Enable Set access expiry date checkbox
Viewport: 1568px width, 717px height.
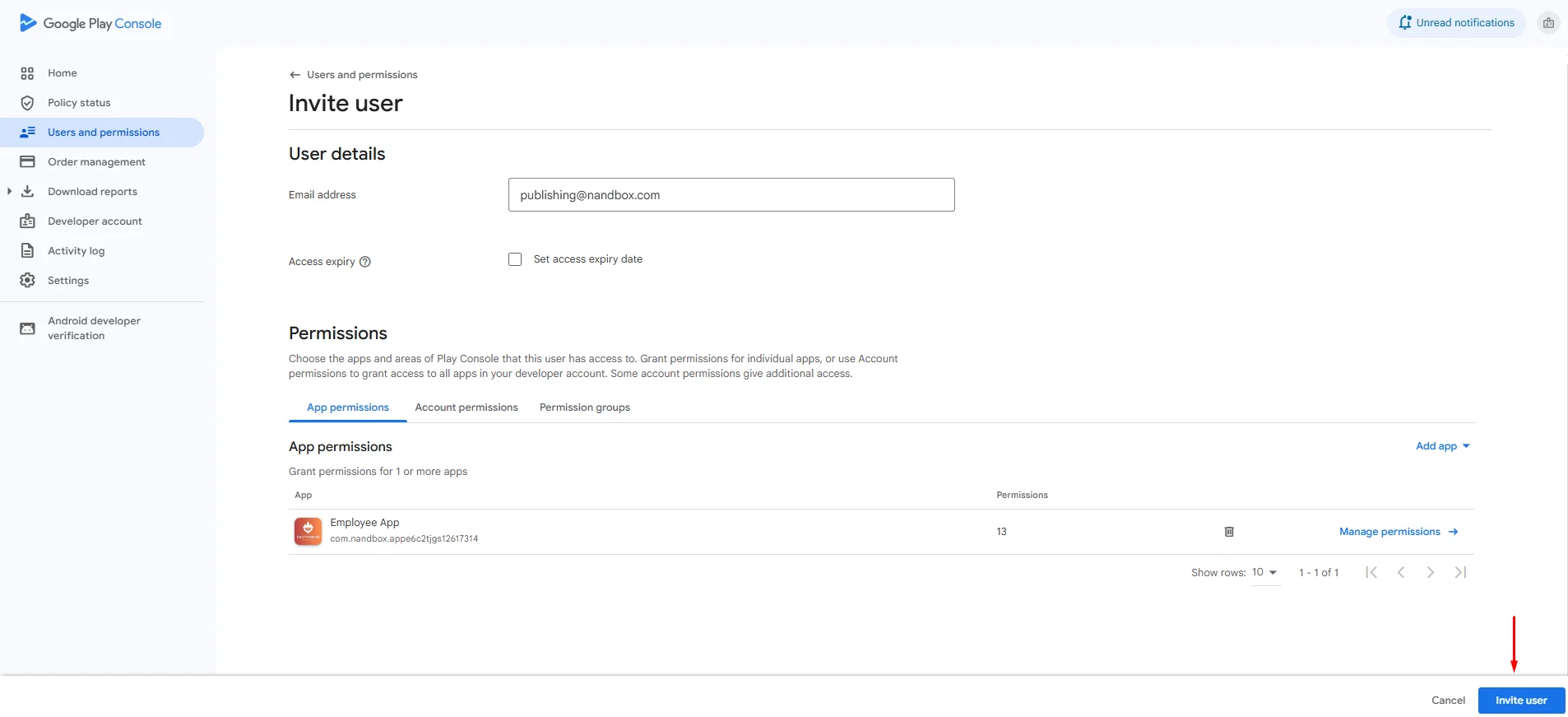(515, 259)
